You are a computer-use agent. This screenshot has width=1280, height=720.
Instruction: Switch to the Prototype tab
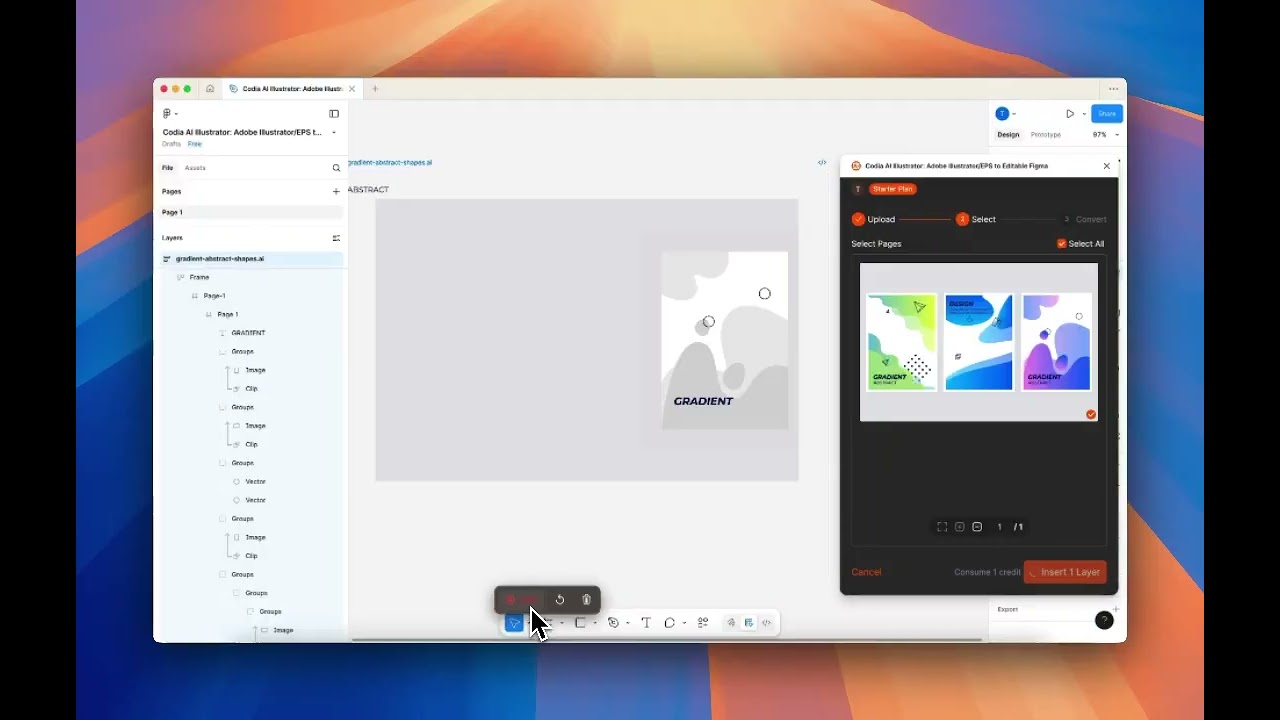[1046, 134]
